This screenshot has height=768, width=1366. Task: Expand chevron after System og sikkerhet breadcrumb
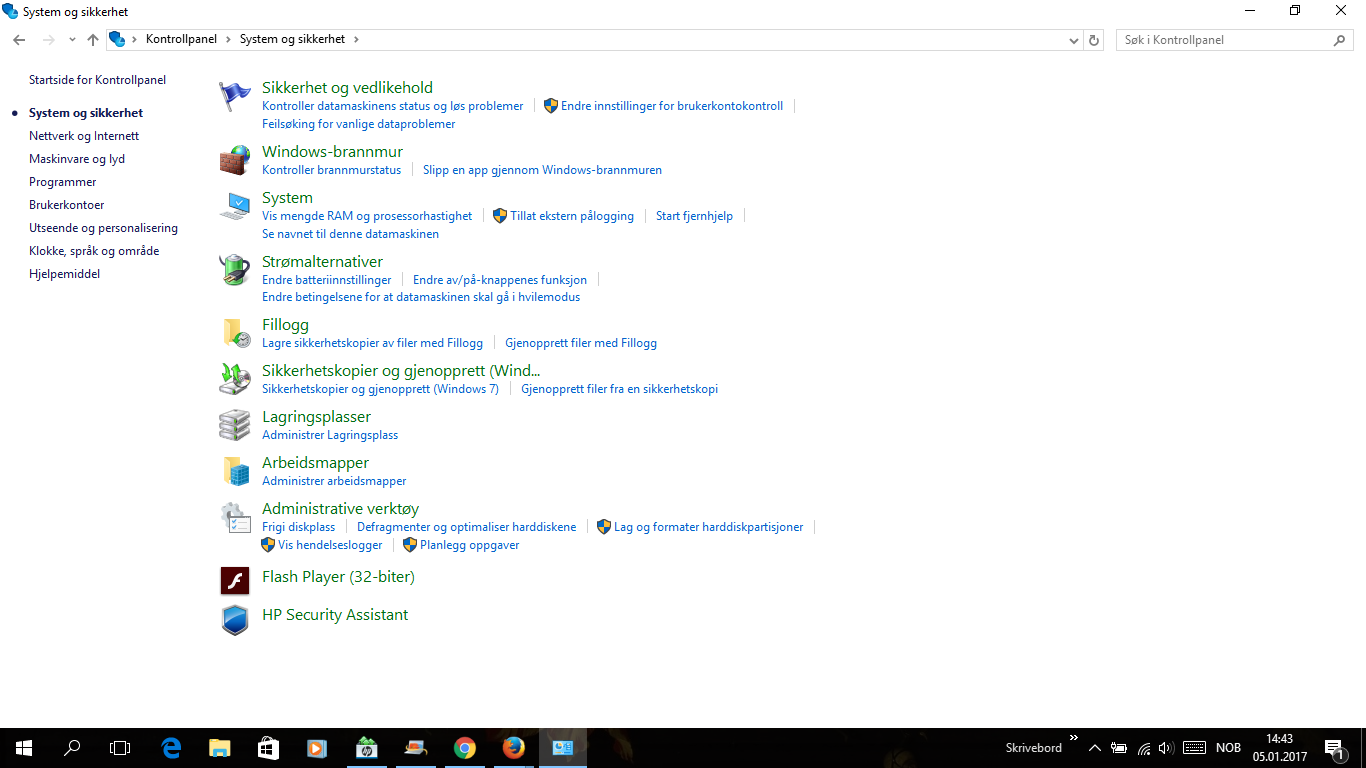[x=356, y=39]
